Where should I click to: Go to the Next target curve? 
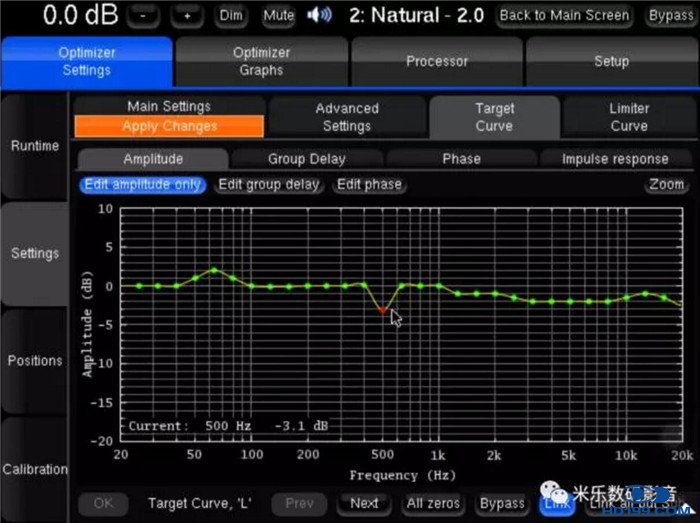[364, 503]
